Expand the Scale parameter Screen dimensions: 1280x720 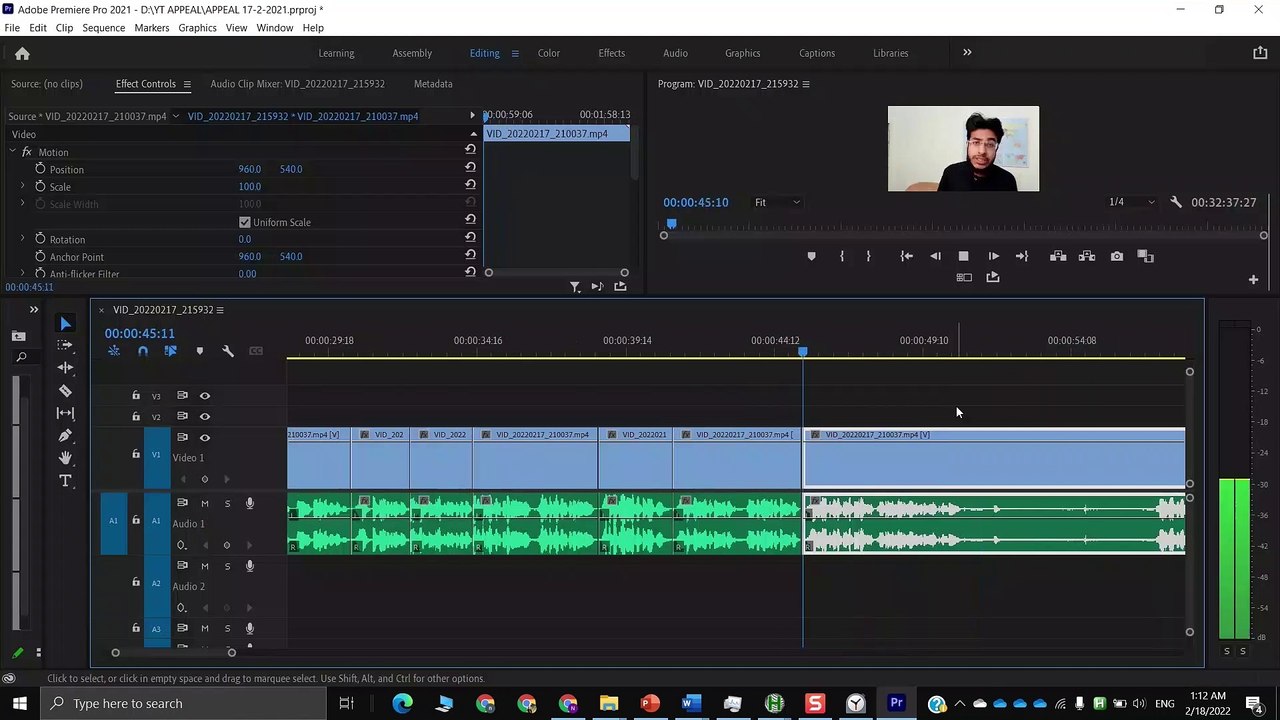pos(22,186)
